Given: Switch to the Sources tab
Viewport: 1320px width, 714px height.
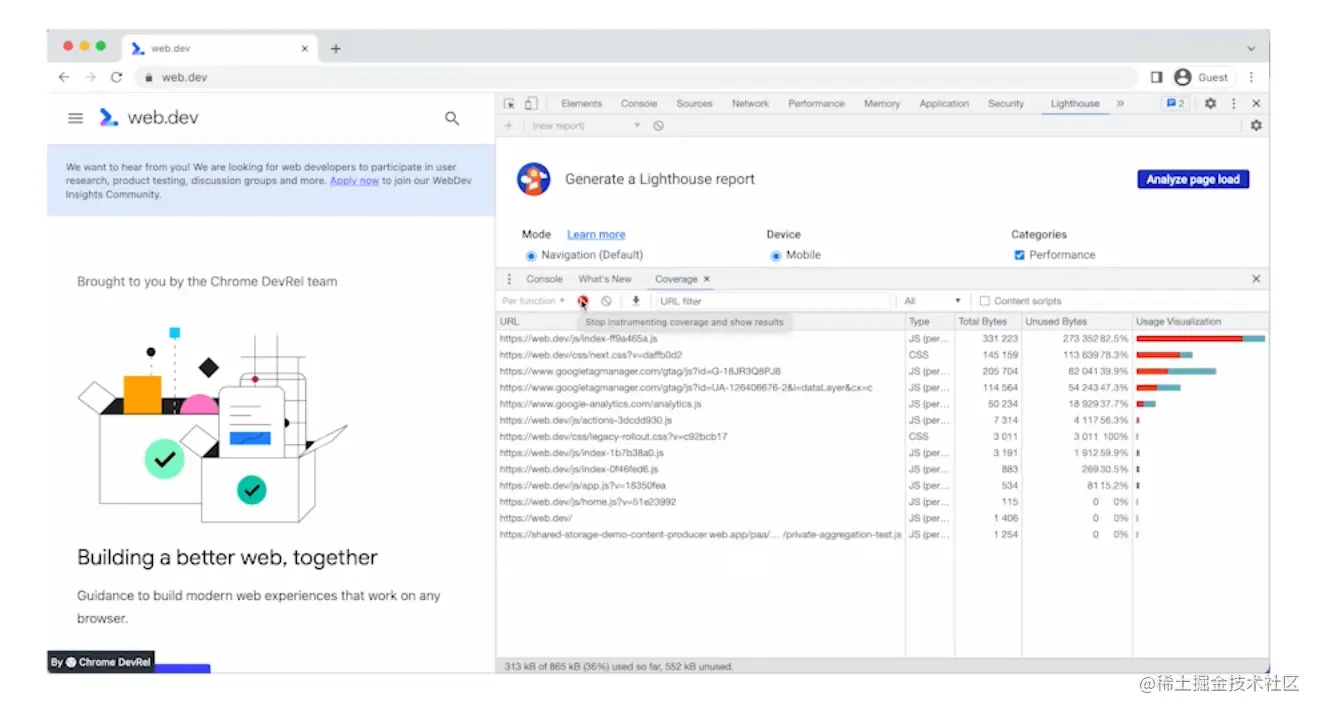Looking at the screenshot, I should pos(694,103).
